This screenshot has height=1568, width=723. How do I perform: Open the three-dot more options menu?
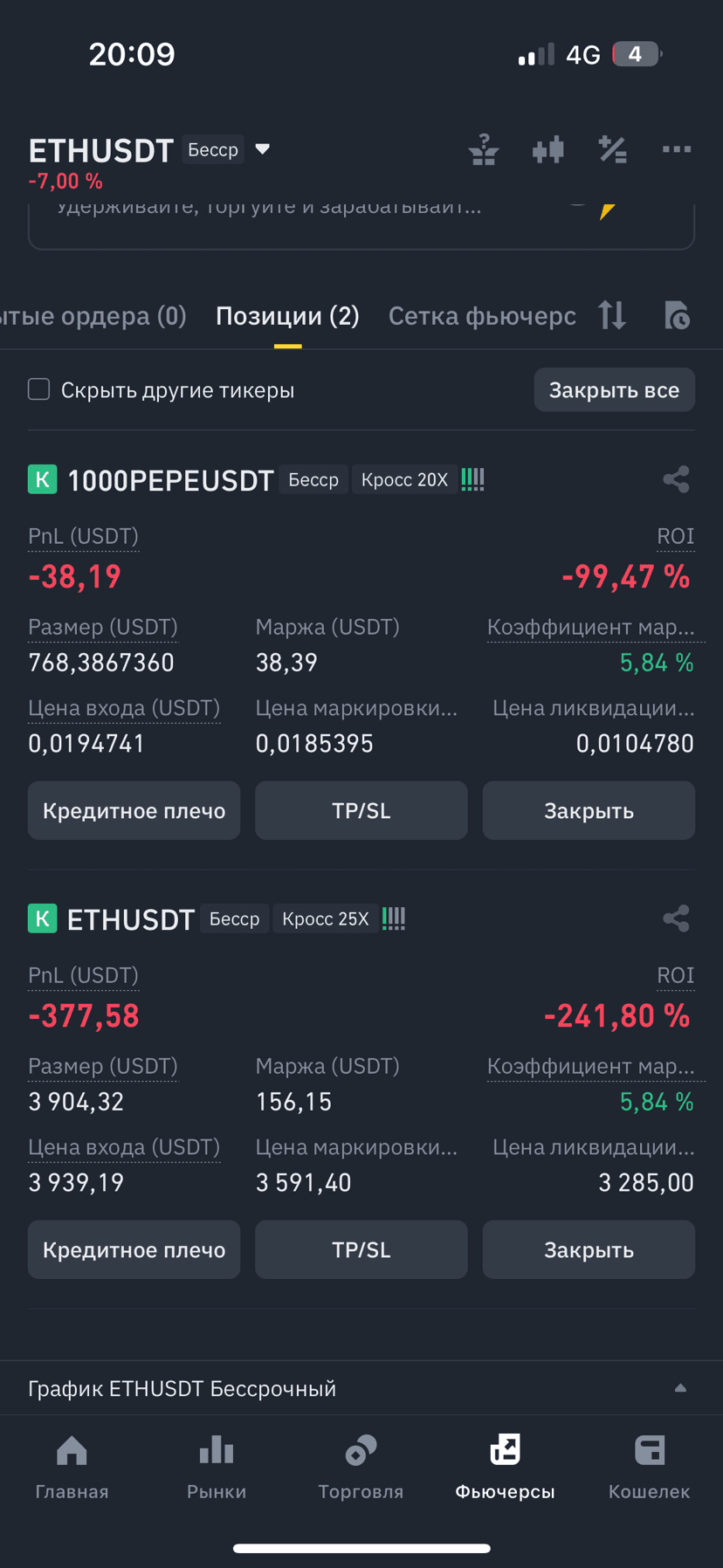[x=677, y=150]
